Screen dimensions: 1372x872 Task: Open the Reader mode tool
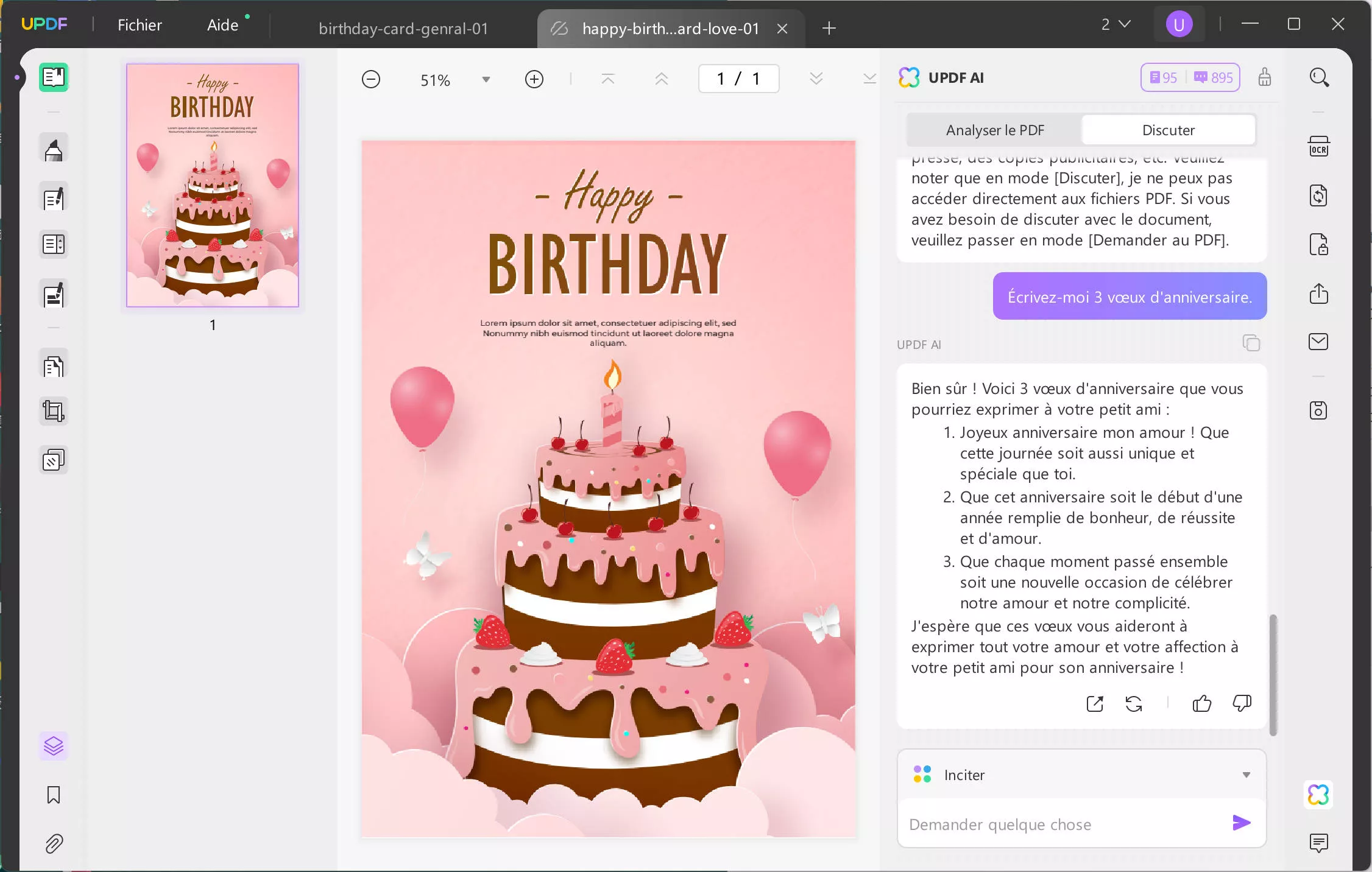[x=54, y=77]
